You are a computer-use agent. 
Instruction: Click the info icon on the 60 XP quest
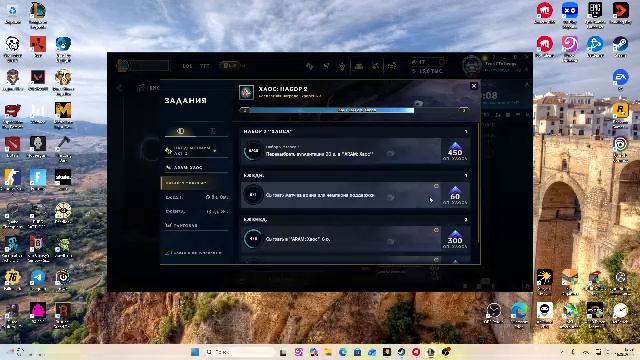point(436,186)
